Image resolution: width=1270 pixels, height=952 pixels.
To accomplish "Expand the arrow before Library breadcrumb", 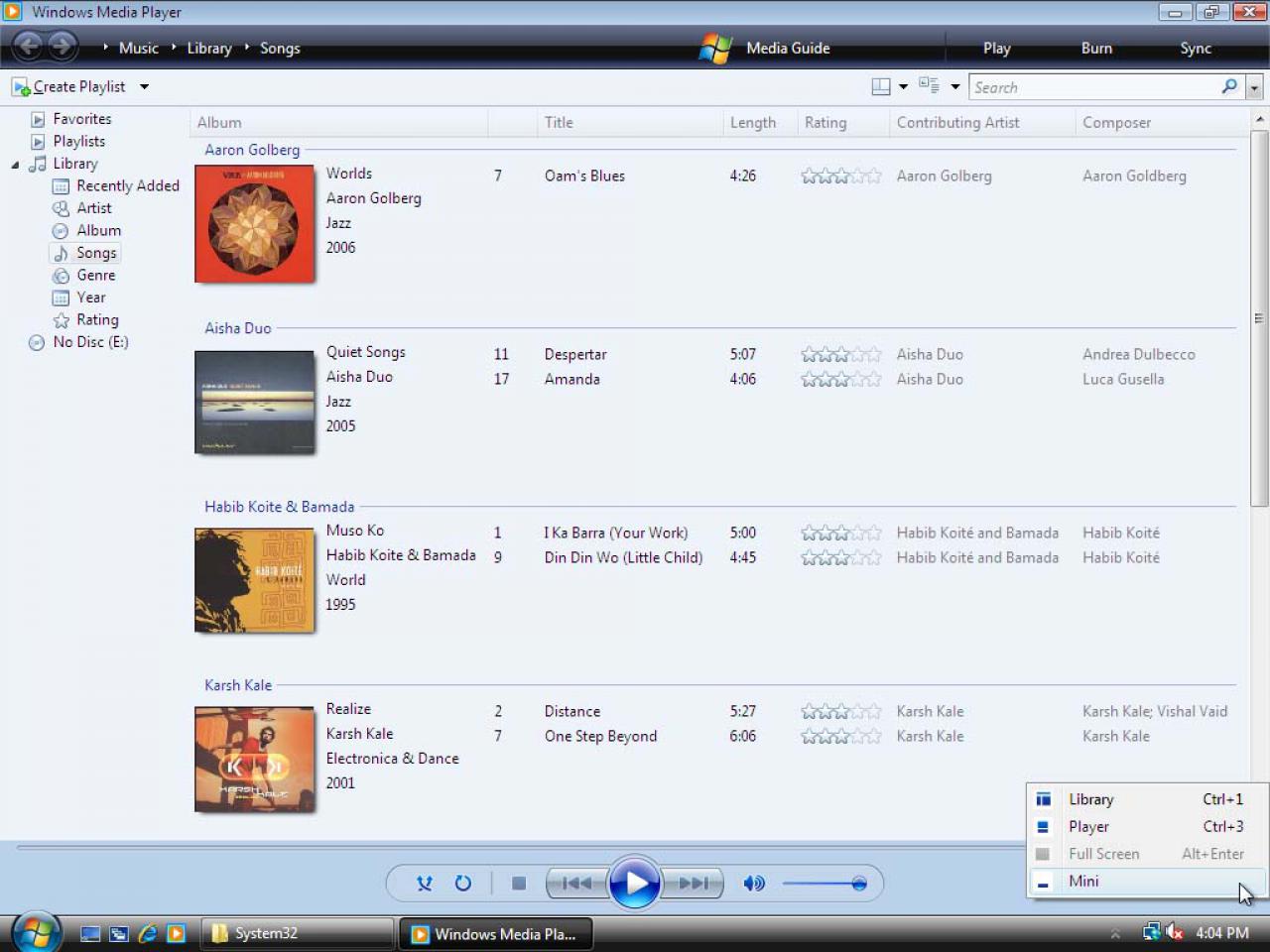I will pos(174,48).
